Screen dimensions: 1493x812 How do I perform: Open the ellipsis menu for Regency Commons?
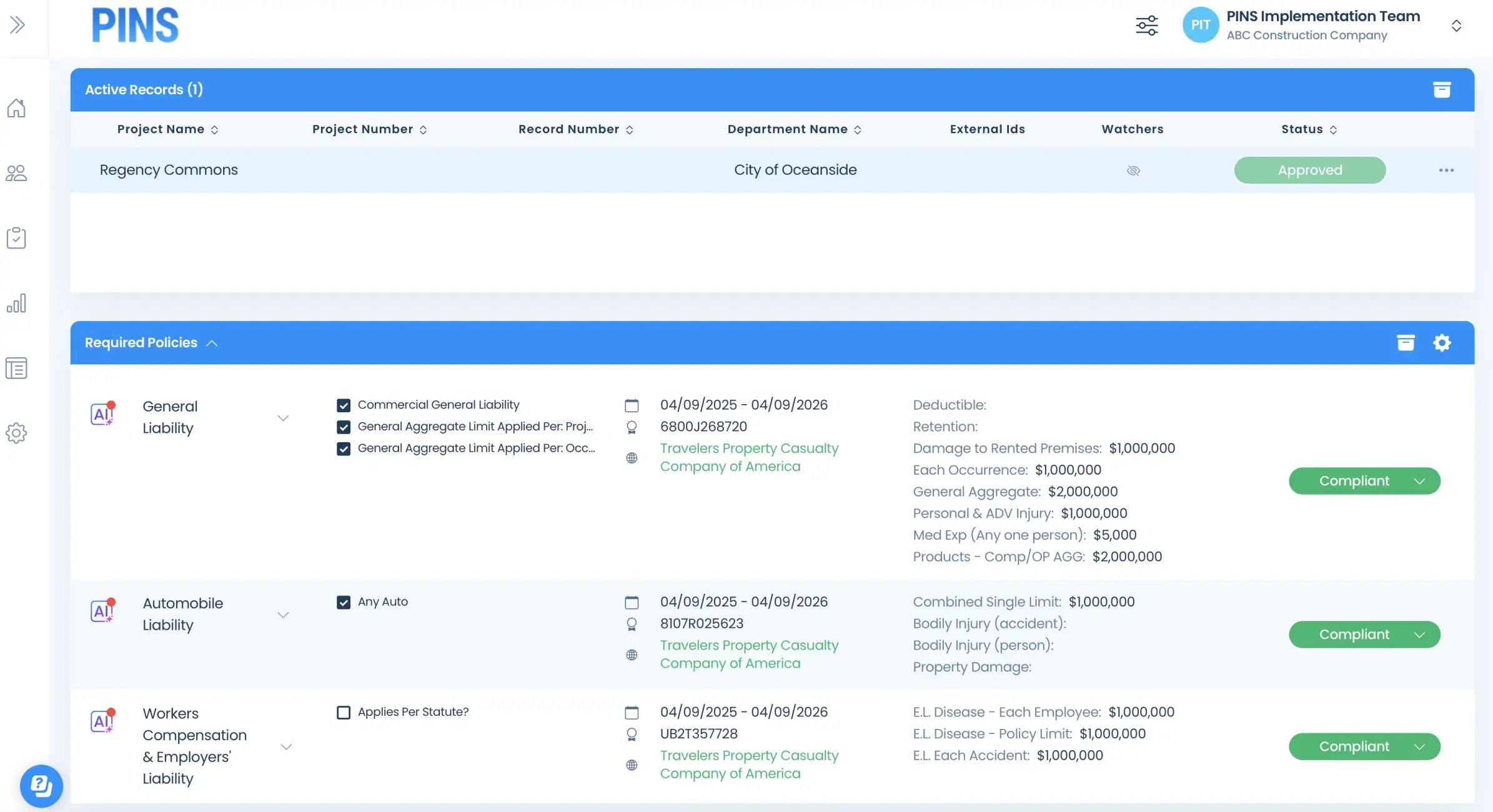[x=1446, y=170]
